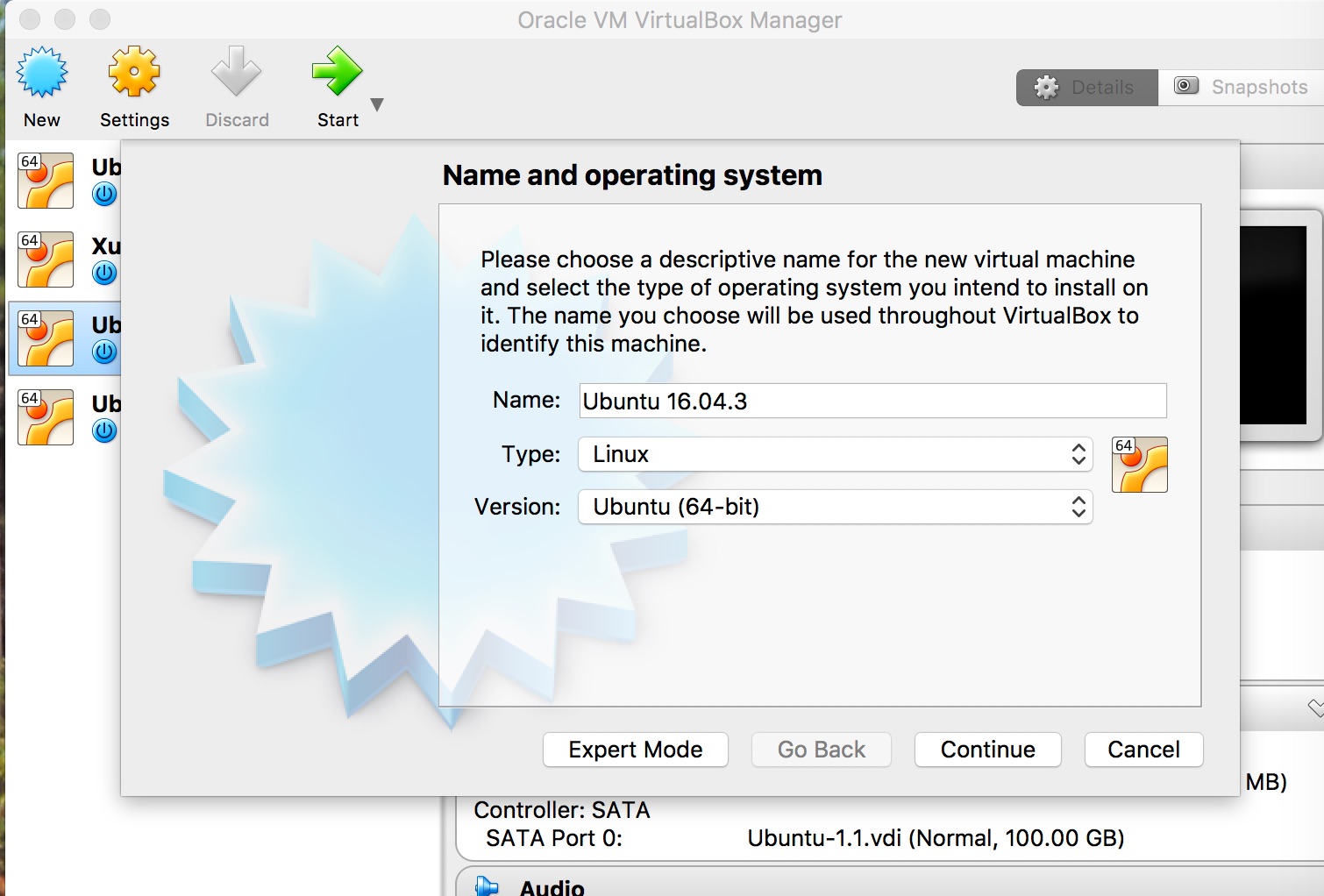Select the Xubuntu VM icon in list
This screenshot has height=896, width=1324.
point(46,260)
